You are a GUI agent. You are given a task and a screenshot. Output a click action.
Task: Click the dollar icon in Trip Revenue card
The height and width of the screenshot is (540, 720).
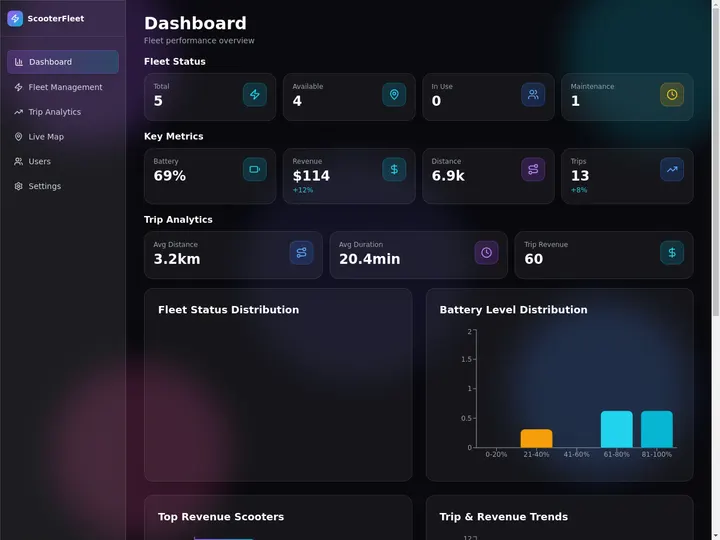coord(672,253)
